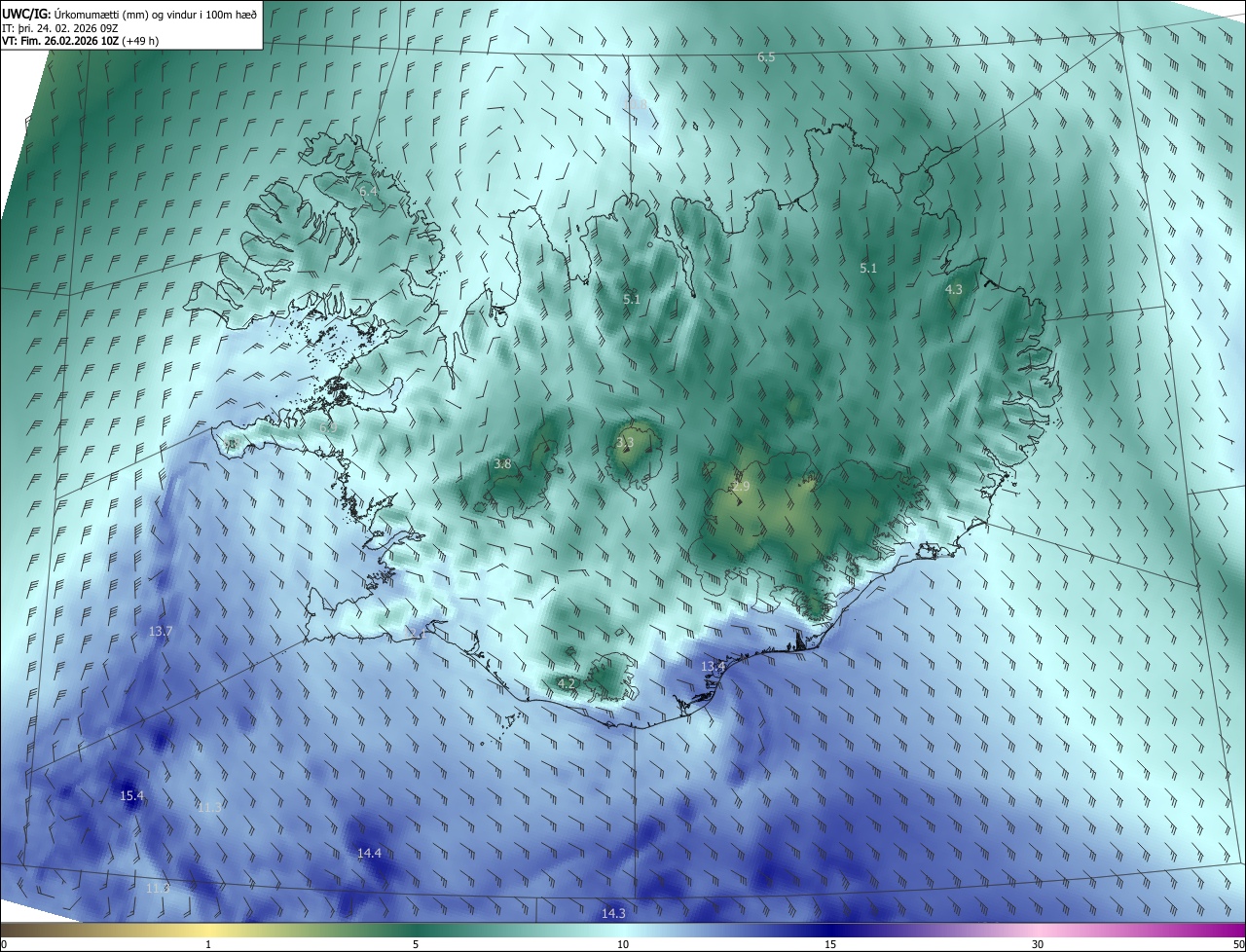This screenshot has height=952, width=1246.
Task: Click the 3.8 value label
Action: pyautogui.click(x=502, y=464)
